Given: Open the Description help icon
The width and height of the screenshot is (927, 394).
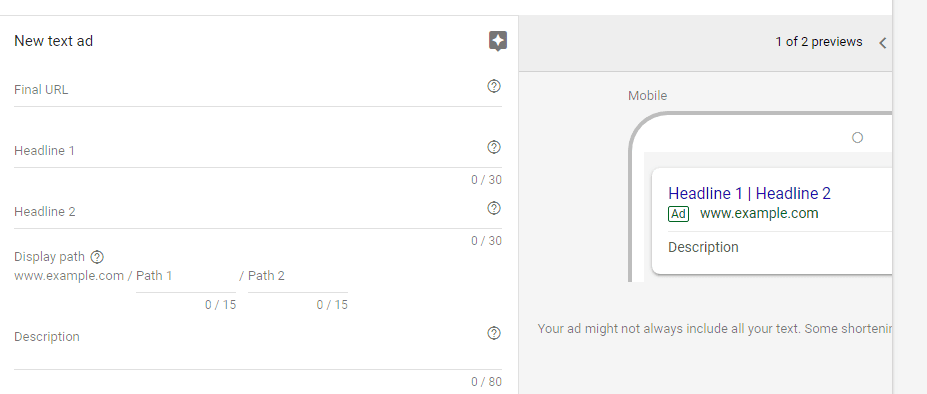Looking at the screenshot, I should coord(494,333).
